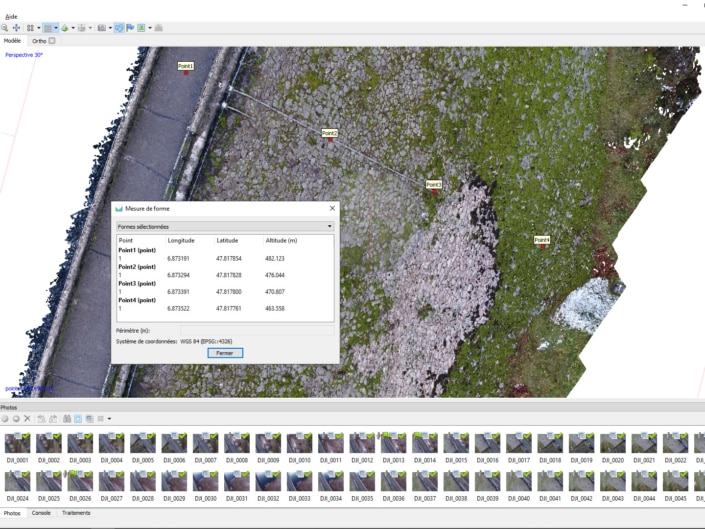Expand the dense cloud display dropdown arrow

pos(57,28)
